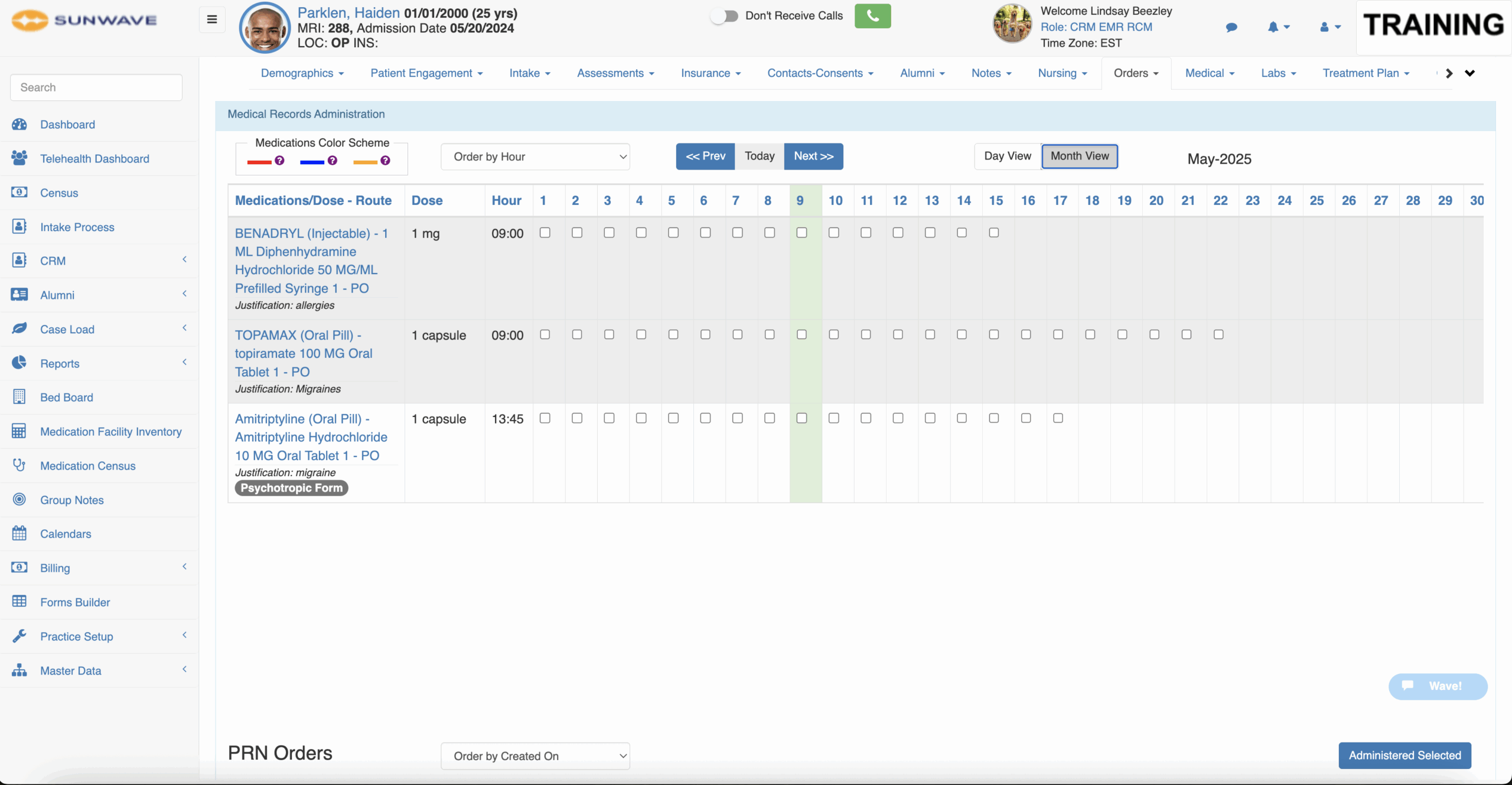The width and height of the screenshot is (1512, 785).
Task: Check BENADRYL checkbox for day 9
Action: click(801, 233)
